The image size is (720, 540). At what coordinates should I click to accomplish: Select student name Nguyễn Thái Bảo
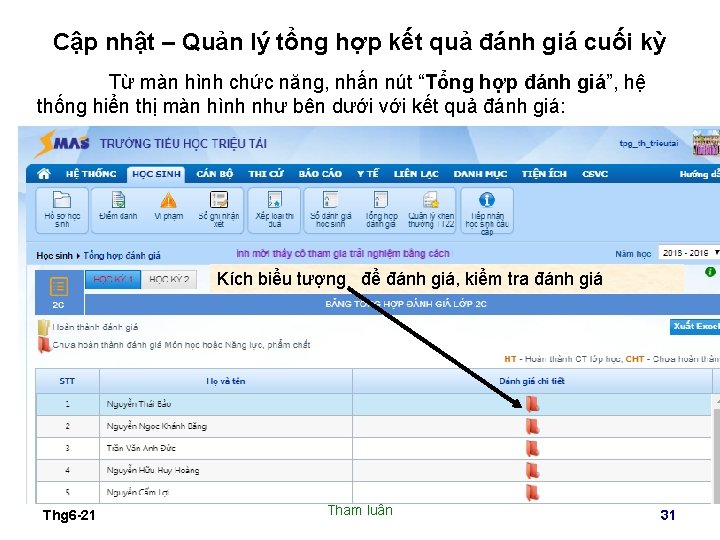[x=139, y=404]
